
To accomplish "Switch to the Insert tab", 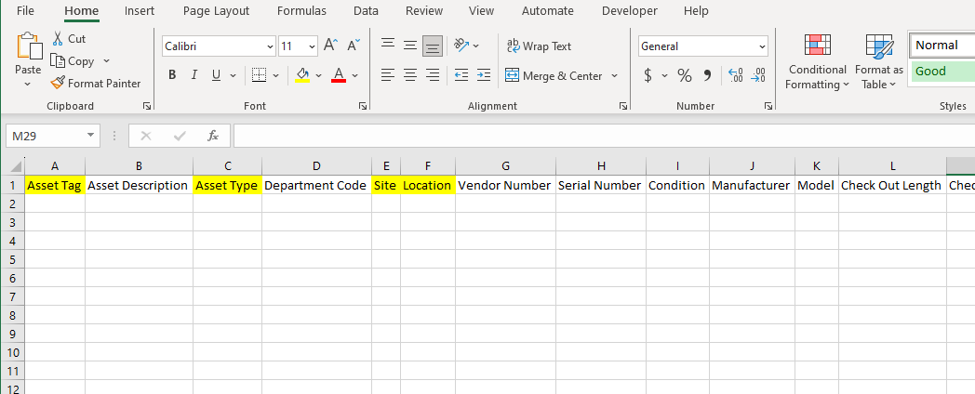I will point(139,11).
